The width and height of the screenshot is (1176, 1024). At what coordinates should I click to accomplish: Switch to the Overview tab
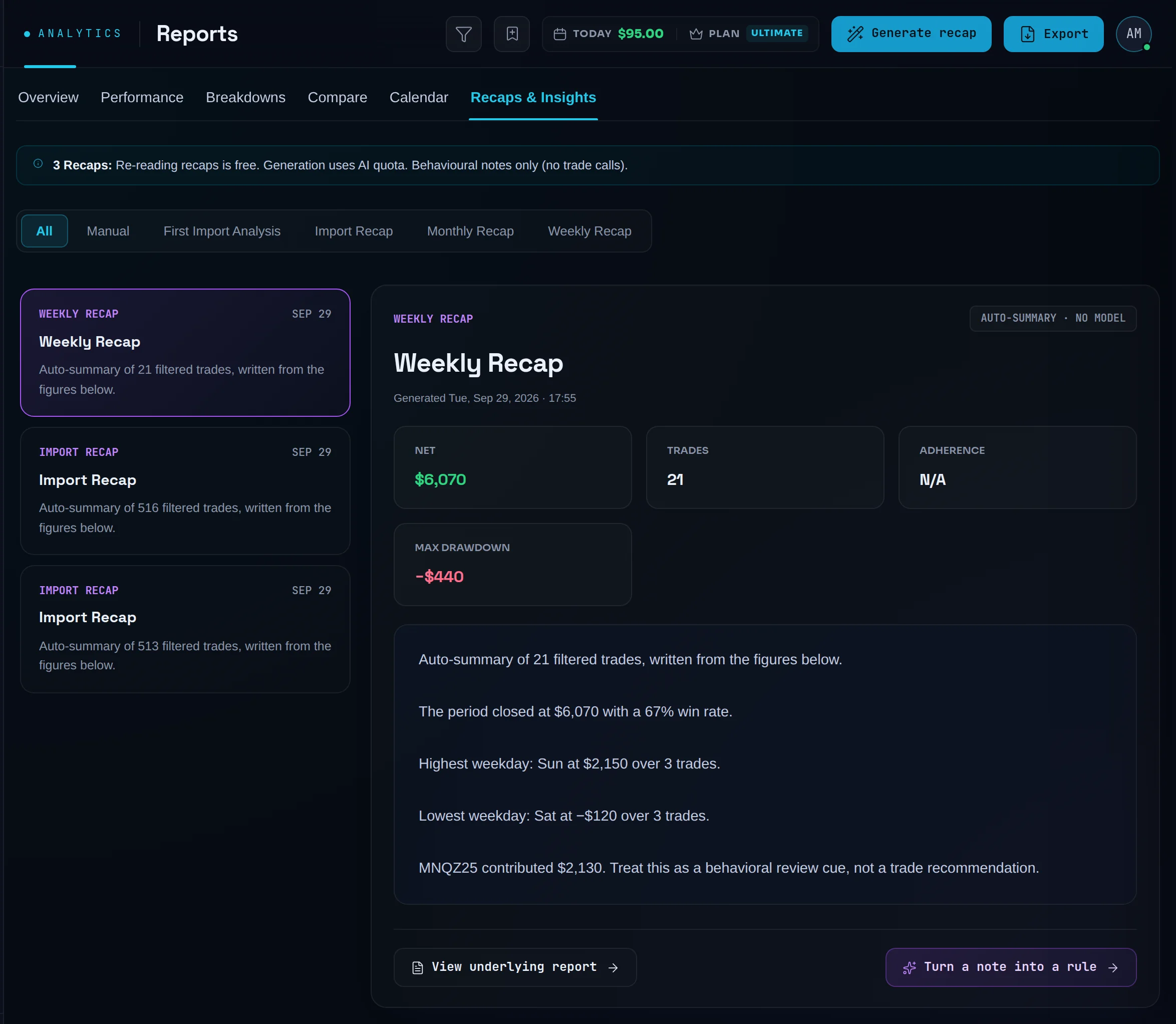tap(48, 98)
